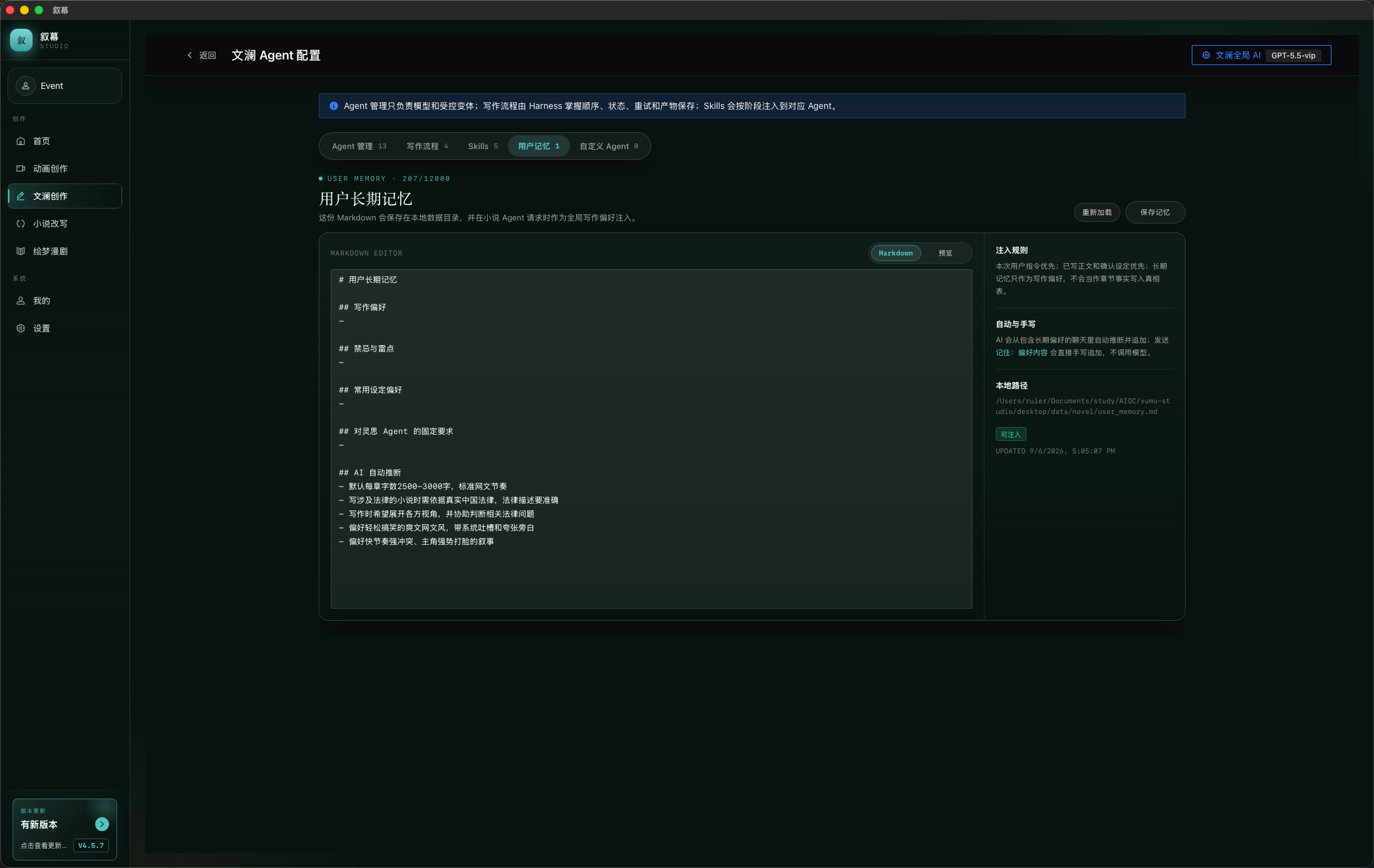Switch editor to Markdown mode
Image resolution: width=1374 pixels, height=868 pixels.
[896, 253]
